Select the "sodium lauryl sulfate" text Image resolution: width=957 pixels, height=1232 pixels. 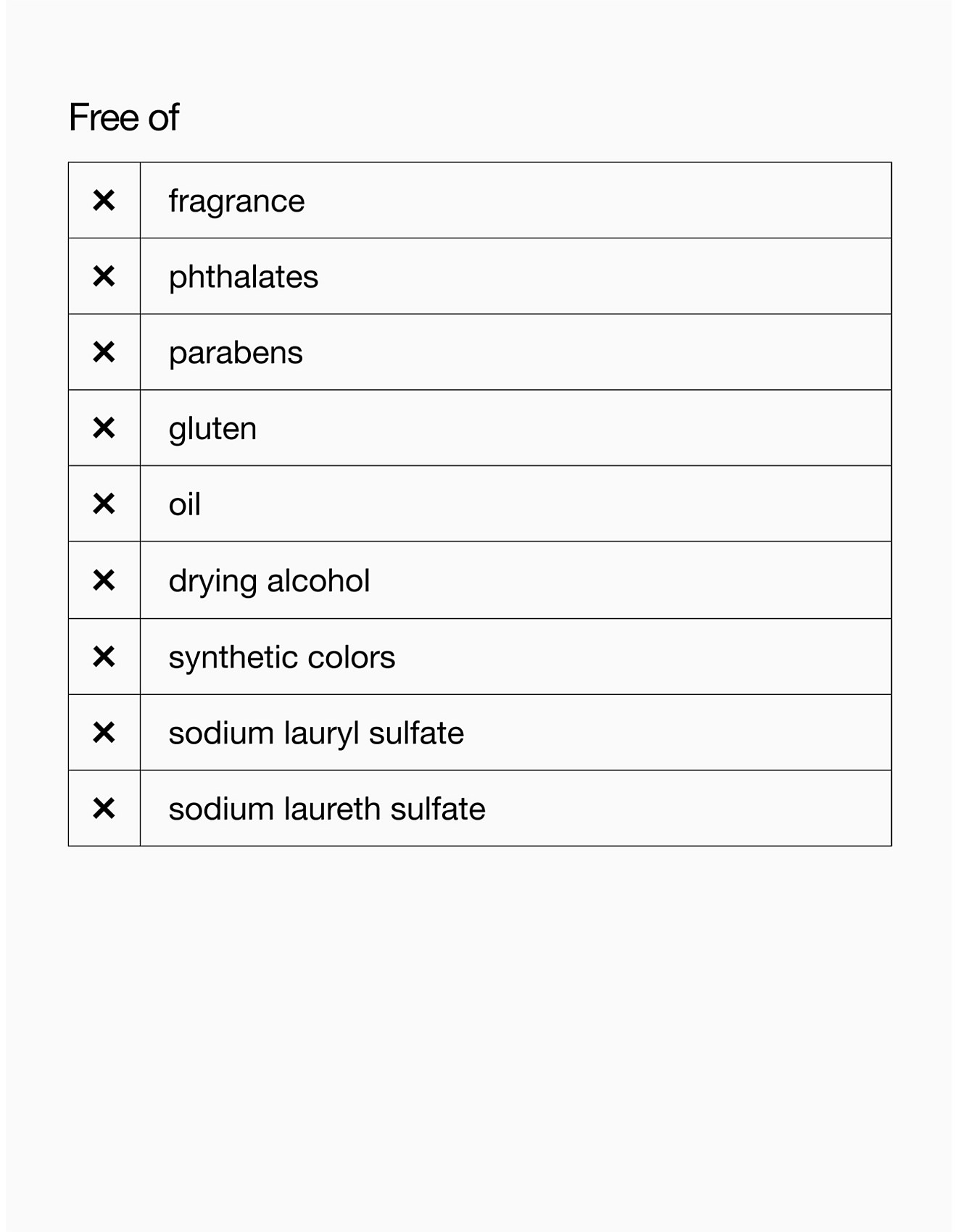tap(316, 733)
